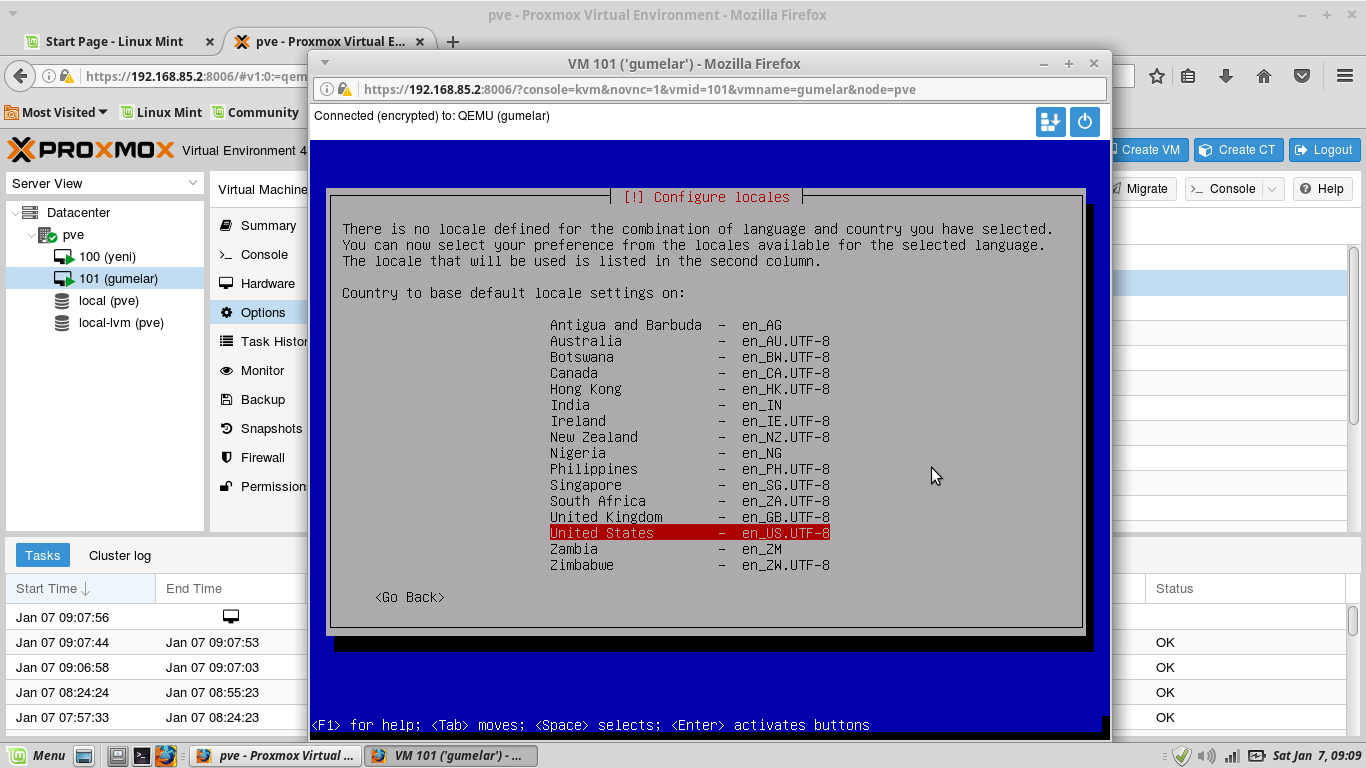The height and width of the screenshot is (768, 1366).
Task: Click the site info icon in VM 101 address bar
Action: point(327,89)
